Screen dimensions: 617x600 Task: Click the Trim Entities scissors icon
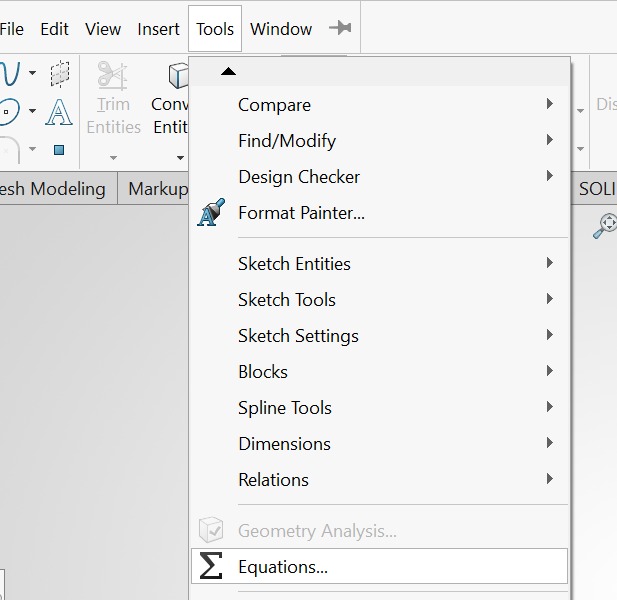(113, 76)
